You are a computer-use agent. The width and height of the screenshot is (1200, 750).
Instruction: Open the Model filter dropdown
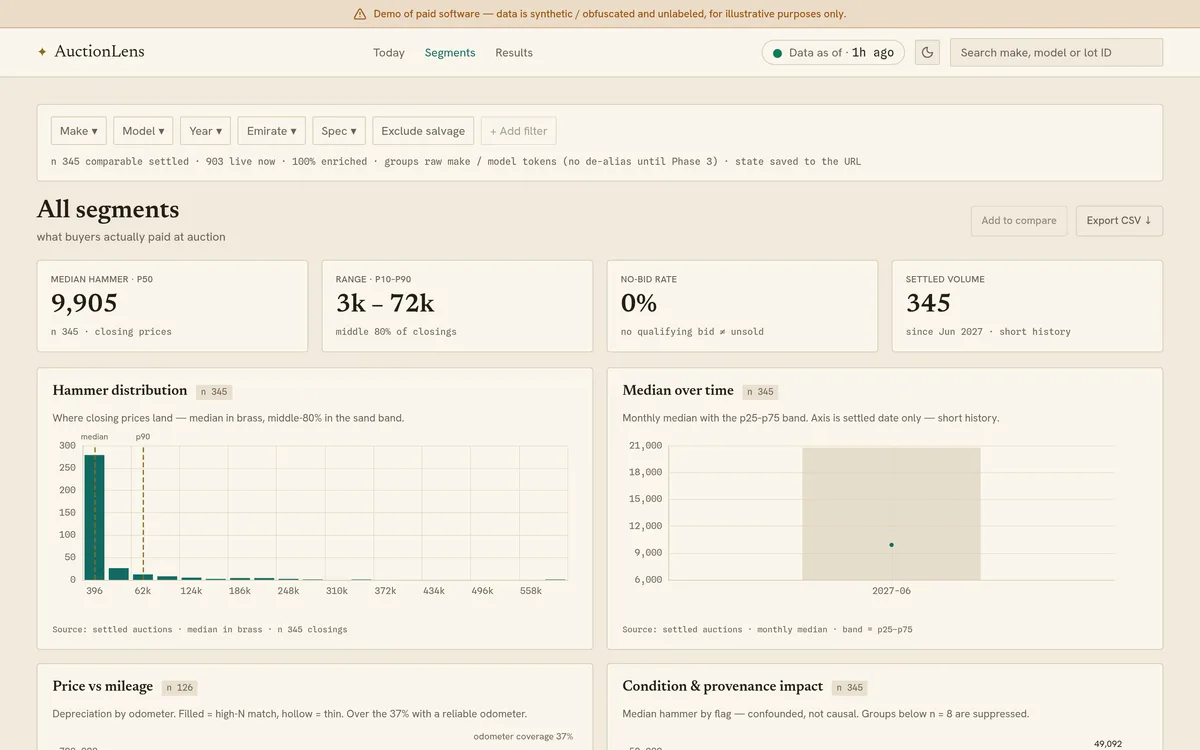tap(143, 131)
